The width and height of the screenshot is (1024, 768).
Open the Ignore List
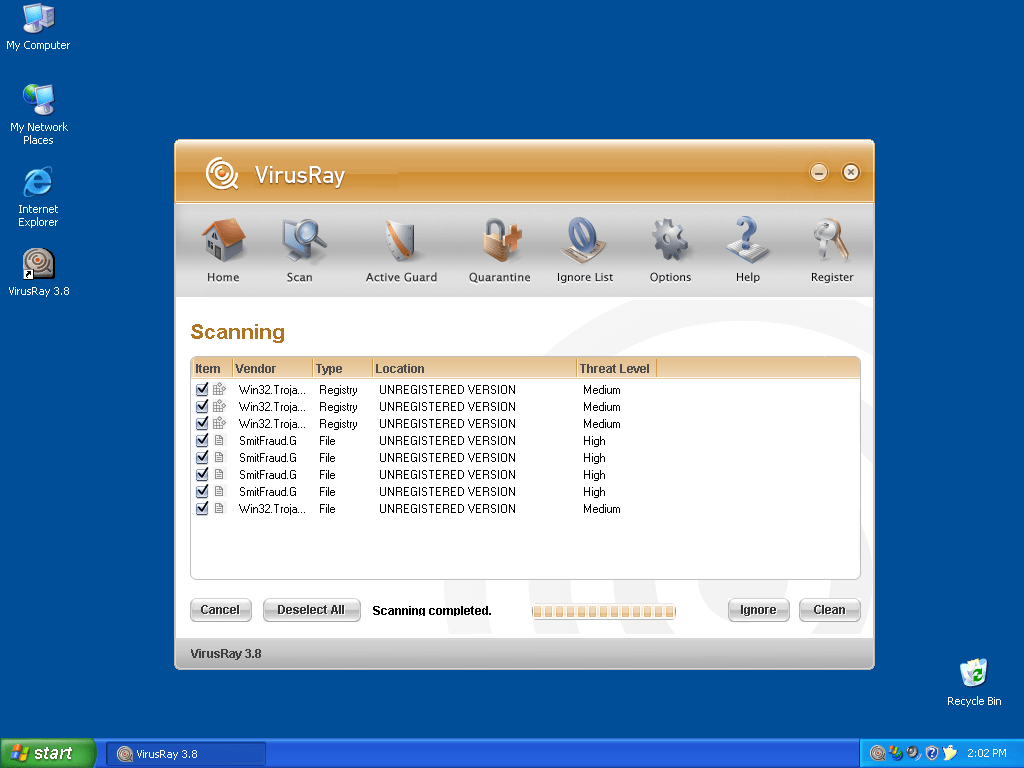pyautogui.click(x=585, y=248)
